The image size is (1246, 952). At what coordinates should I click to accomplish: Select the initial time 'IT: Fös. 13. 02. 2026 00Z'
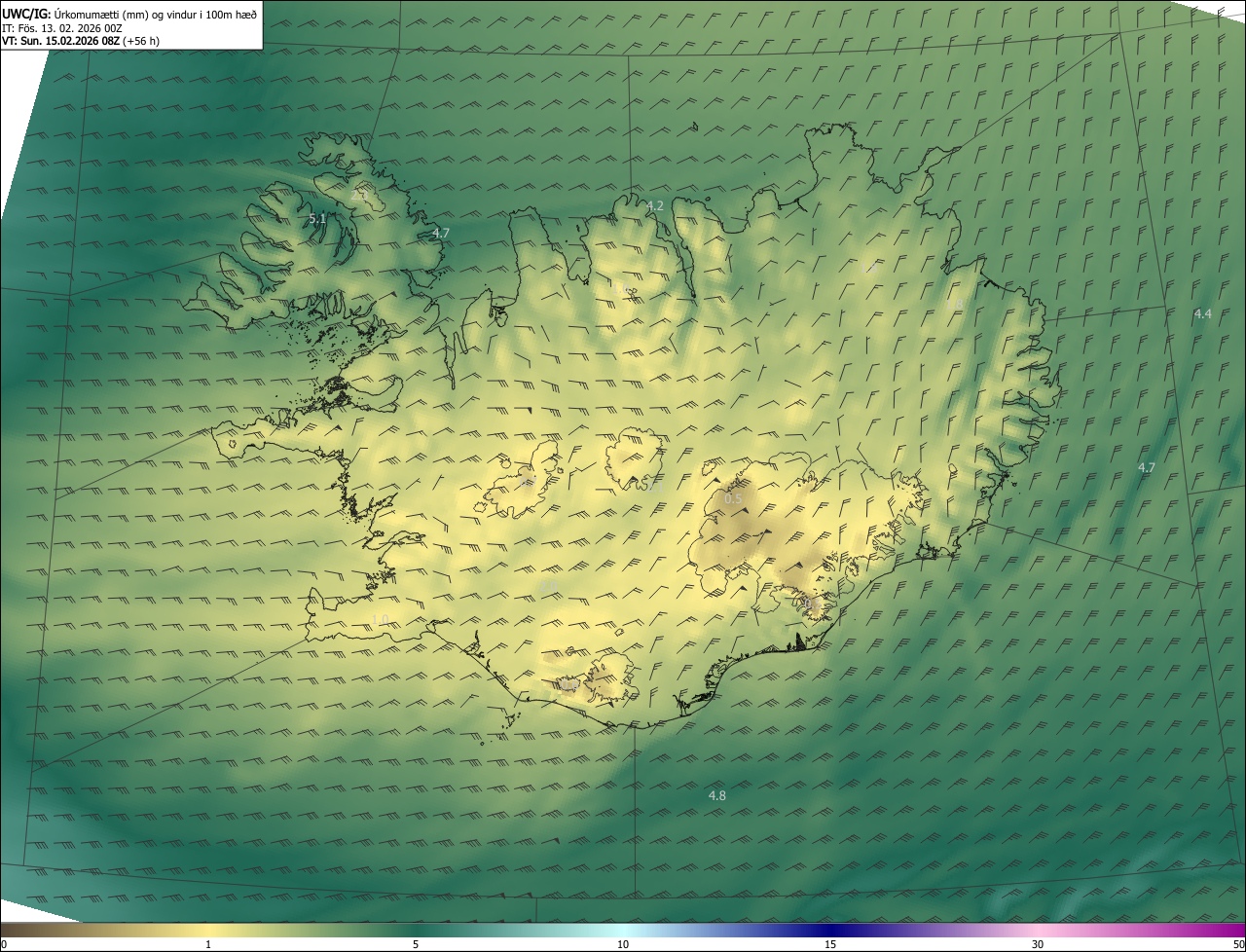pyautogui.click(x=61, y=28)
